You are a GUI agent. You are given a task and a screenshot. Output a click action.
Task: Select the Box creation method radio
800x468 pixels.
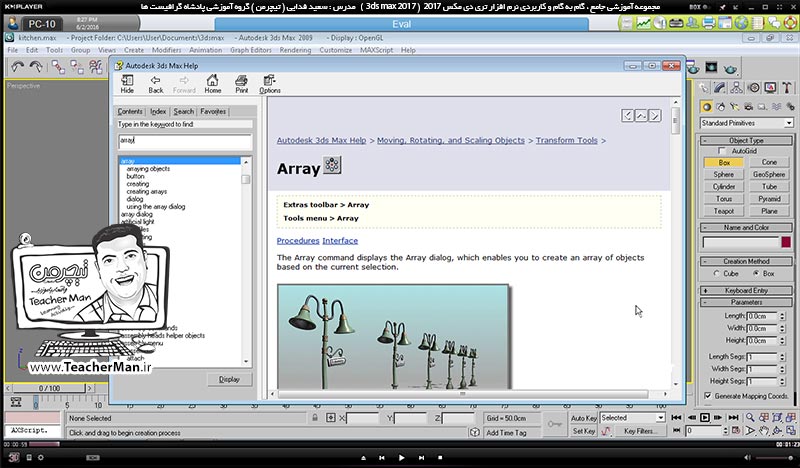(x=756, y=274)
